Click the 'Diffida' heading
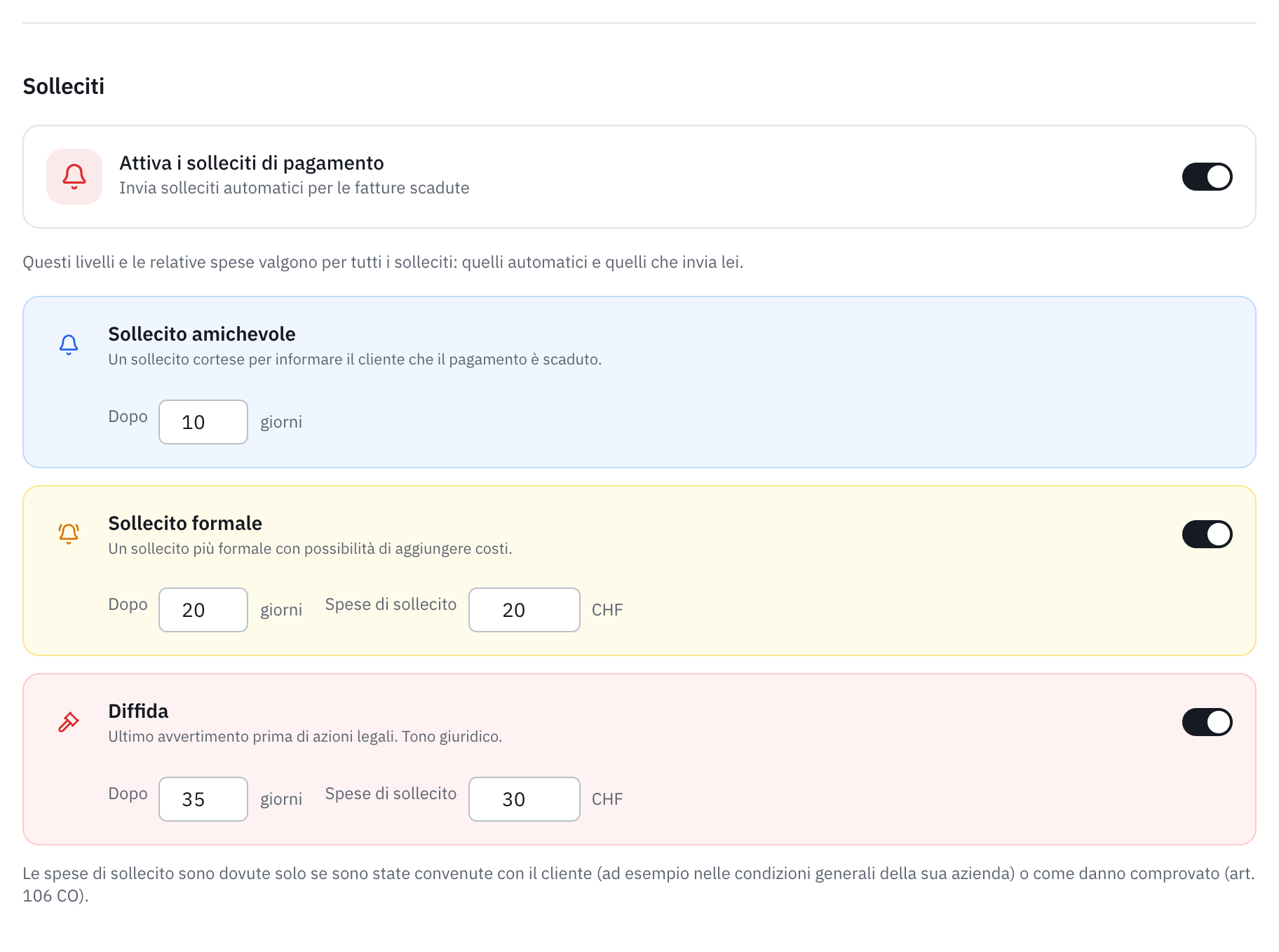The width and height of the screenshot is (1279, 952). tap(138, 711)
